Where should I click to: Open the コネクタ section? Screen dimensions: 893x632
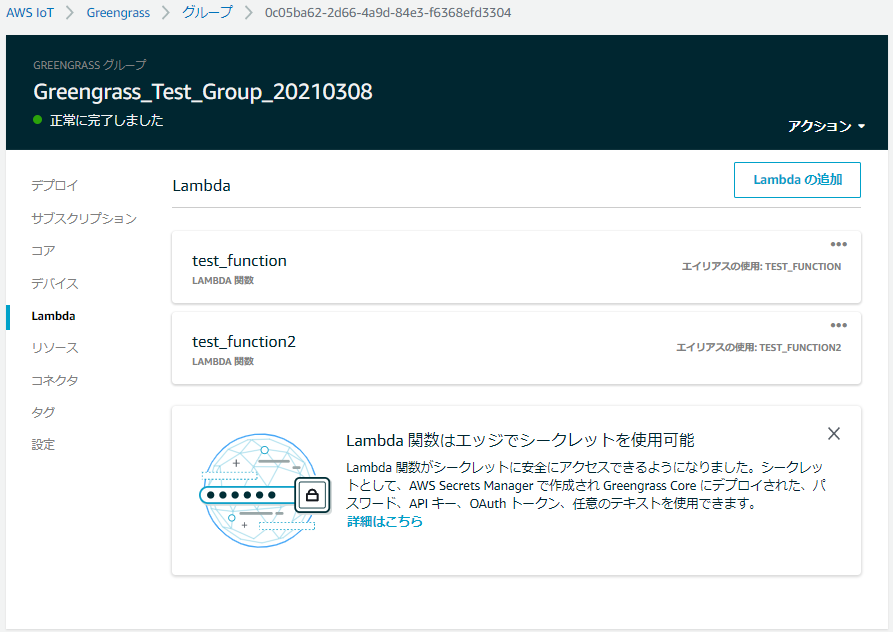point(55,380)
